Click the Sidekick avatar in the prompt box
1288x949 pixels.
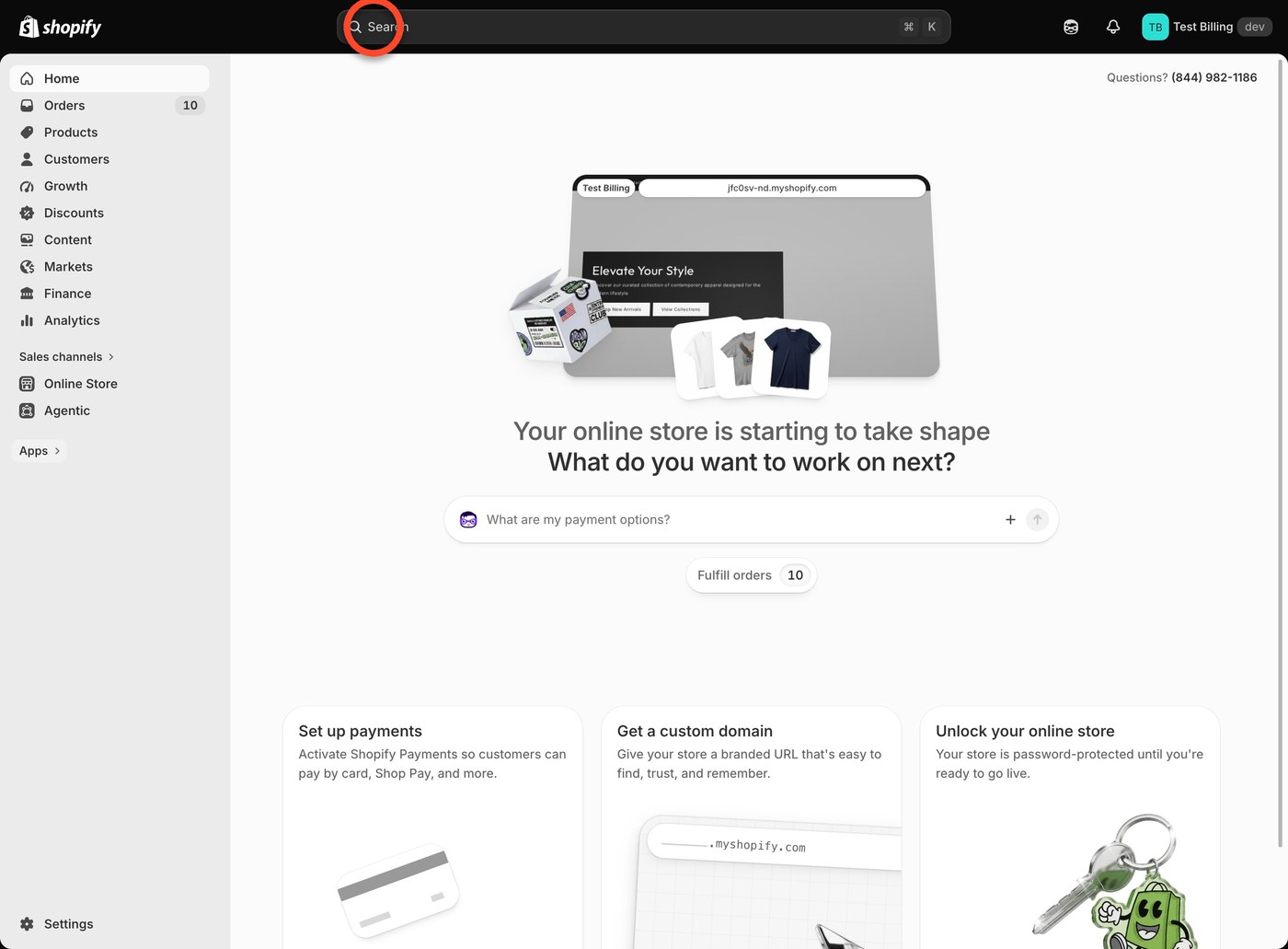click(468, 519)
